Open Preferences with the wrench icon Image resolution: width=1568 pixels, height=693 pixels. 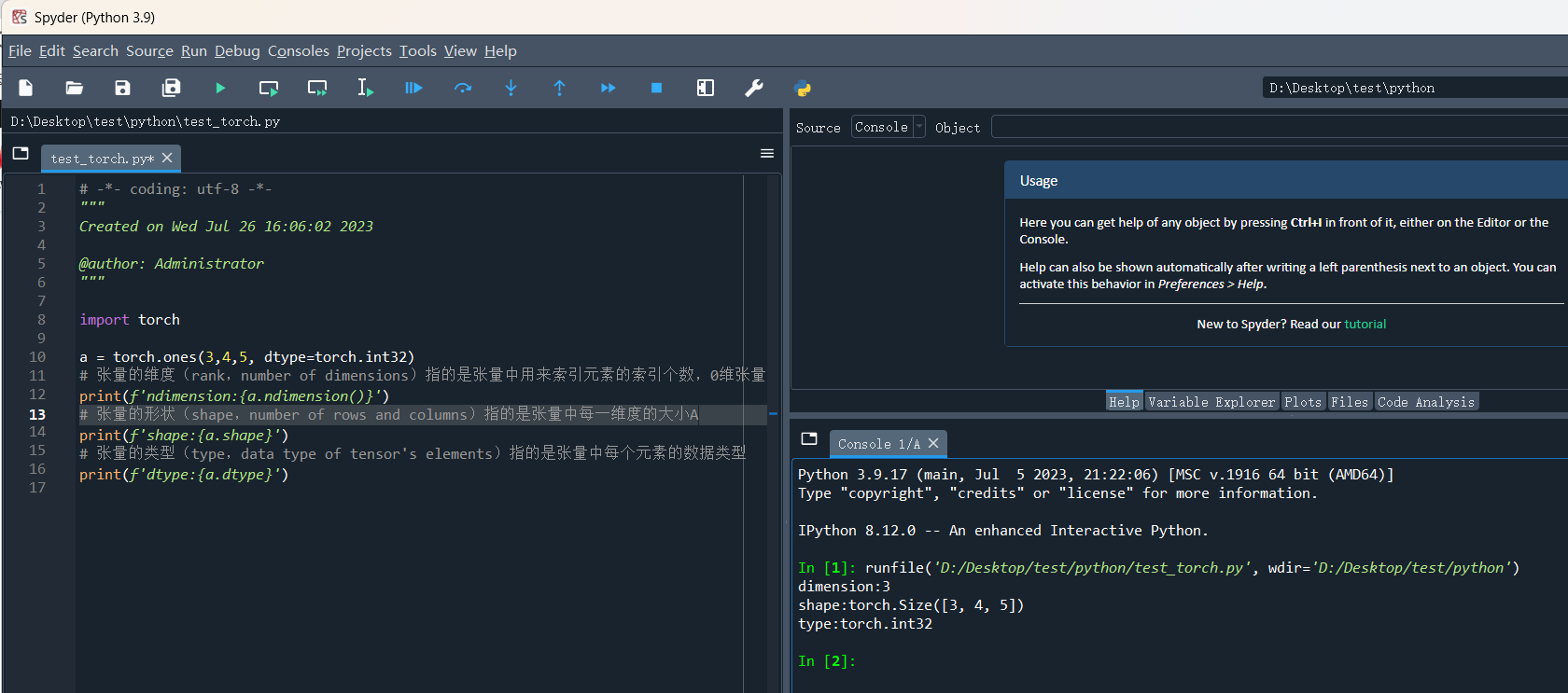(x=754, y=88)
